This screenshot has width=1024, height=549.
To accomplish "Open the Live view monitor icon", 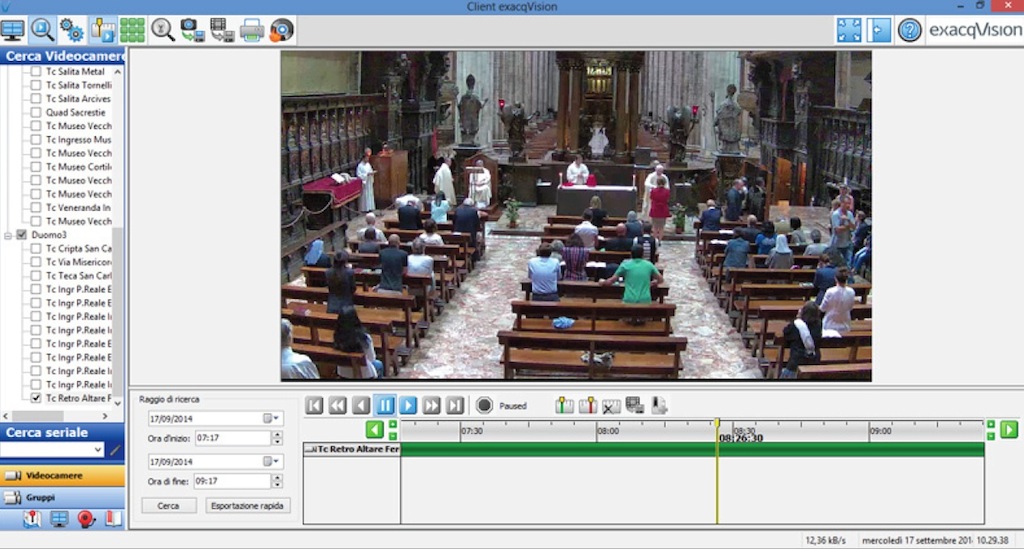I will tap(13, 30).
